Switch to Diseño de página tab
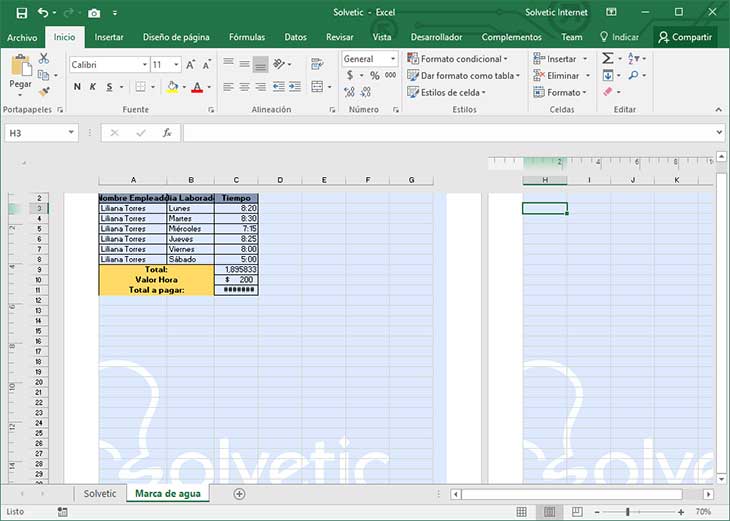 (x=176, y=37)
